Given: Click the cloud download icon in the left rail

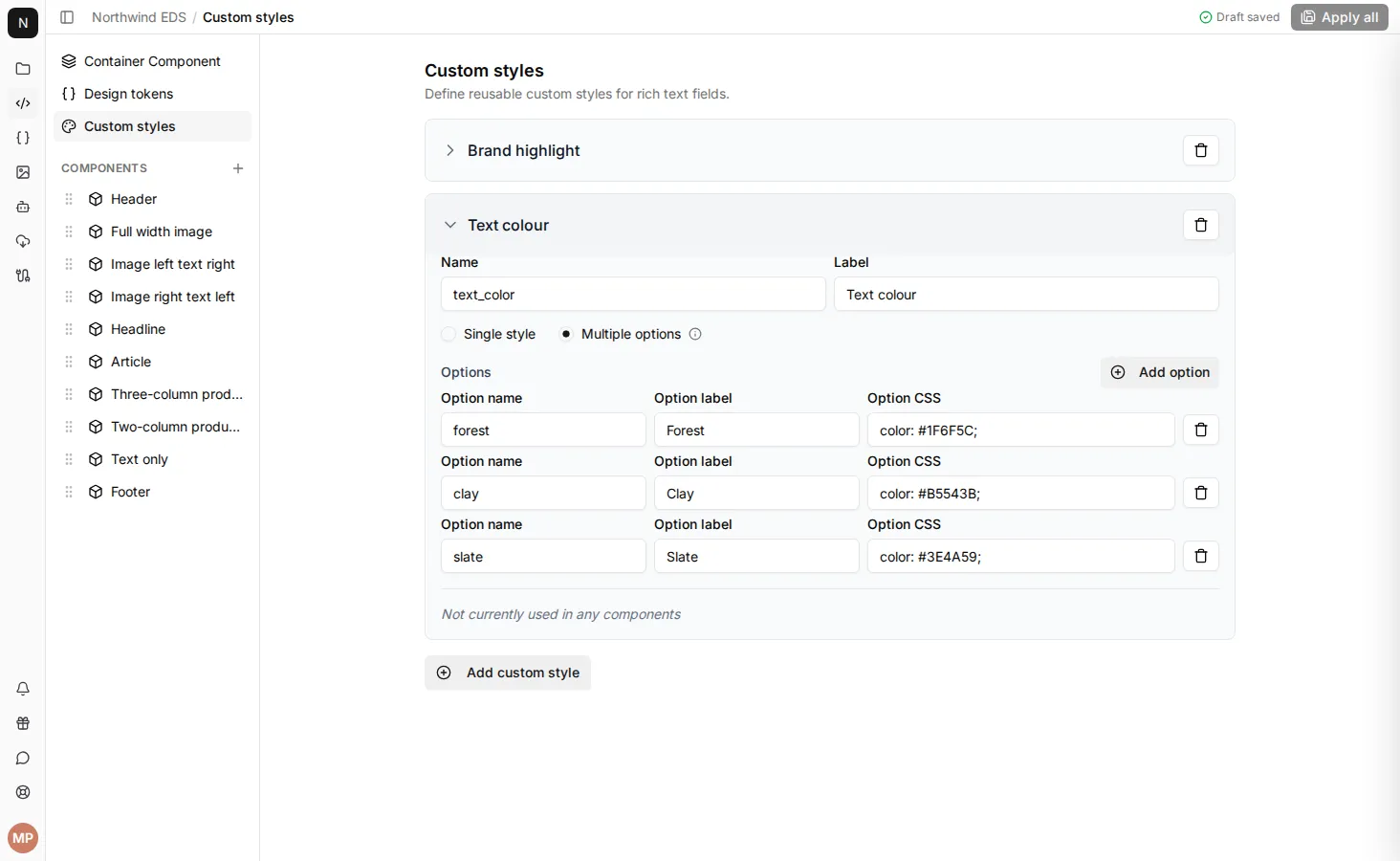Looking at the screenshot, I should point(23,241).
